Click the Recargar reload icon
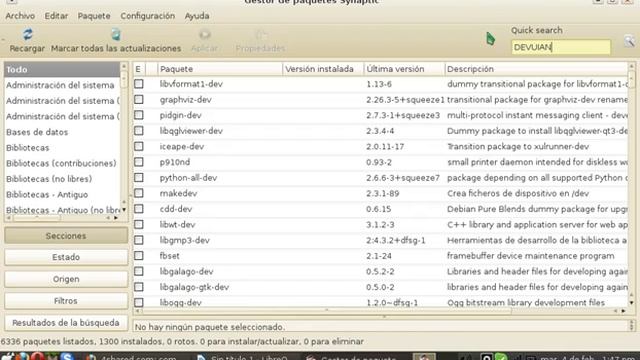The image size is (640, 360). (x=27, y=34)
